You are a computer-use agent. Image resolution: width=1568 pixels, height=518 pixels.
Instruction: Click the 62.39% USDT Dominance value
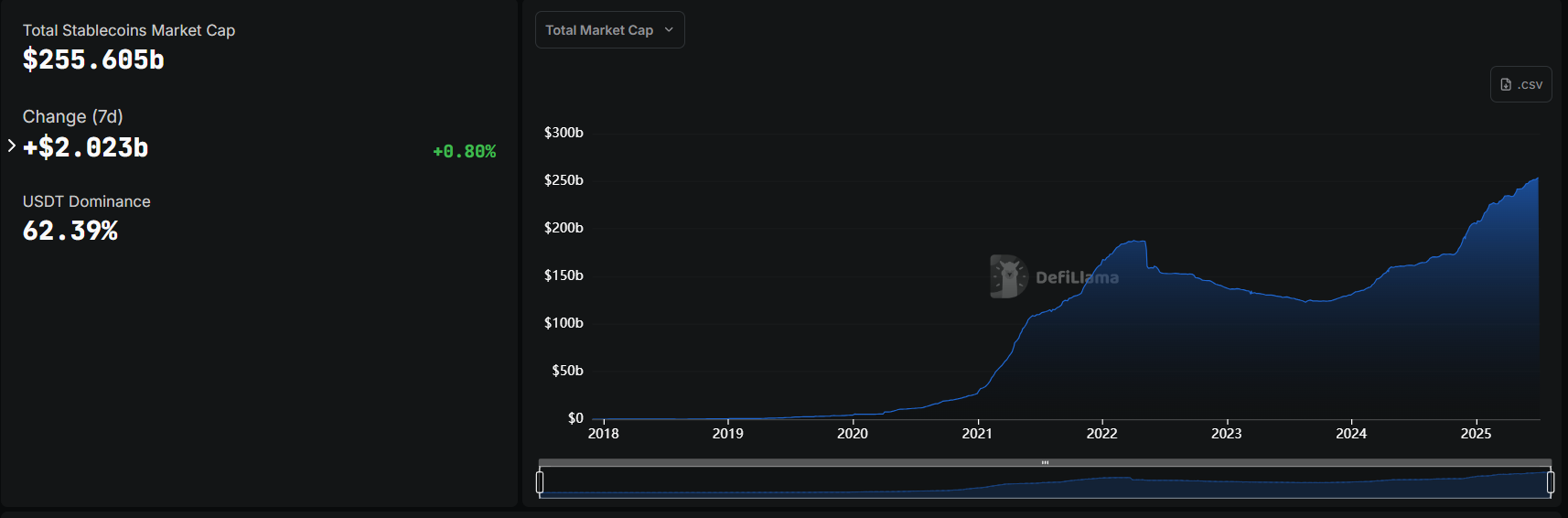70,231
